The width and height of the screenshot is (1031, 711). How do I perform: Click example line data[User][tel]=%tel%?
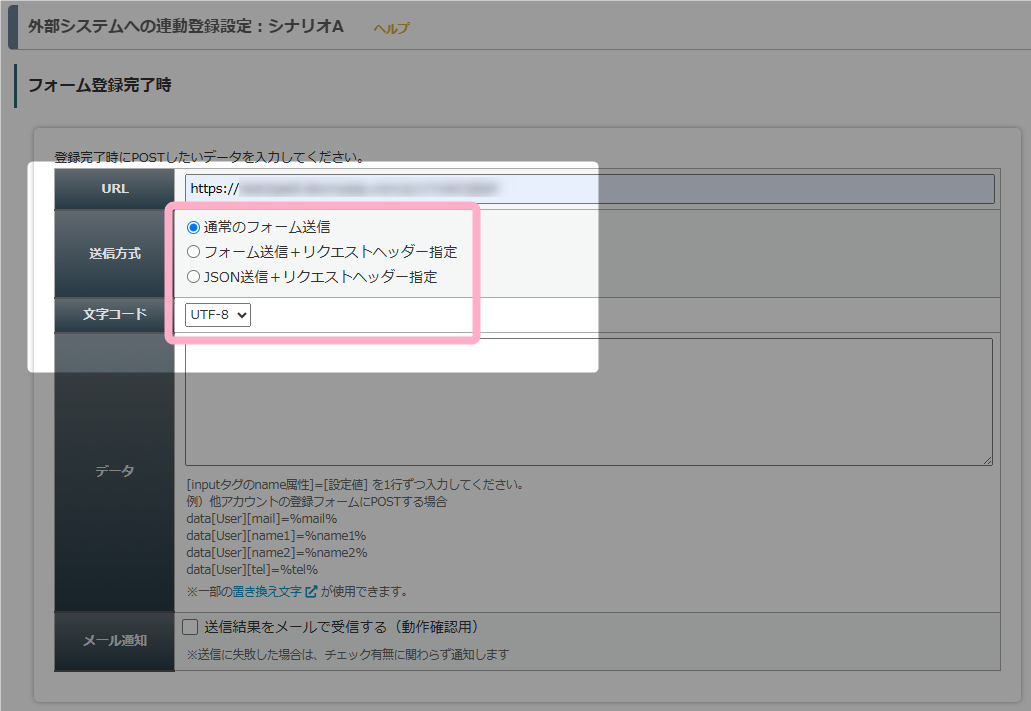tap(252, 570)
